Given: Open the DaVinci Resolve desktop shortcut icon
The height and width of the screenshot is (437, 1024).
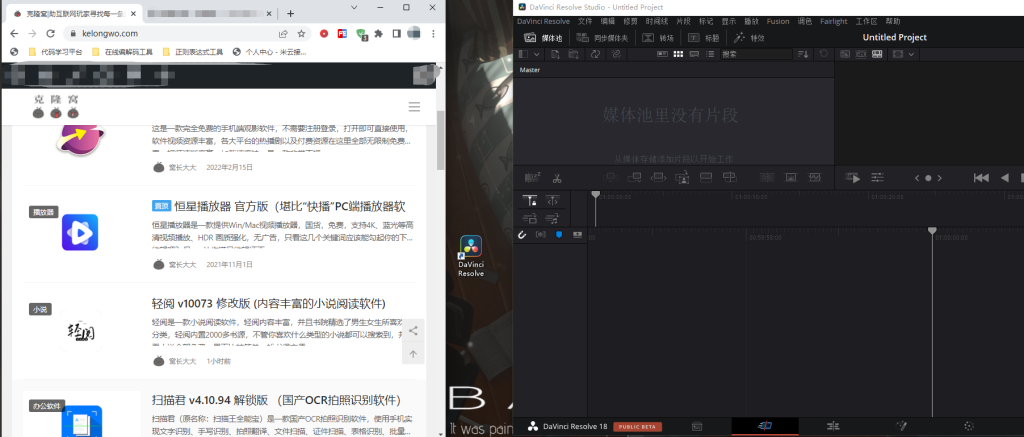Looking at the screenshot, I should (x=471, y=256).
